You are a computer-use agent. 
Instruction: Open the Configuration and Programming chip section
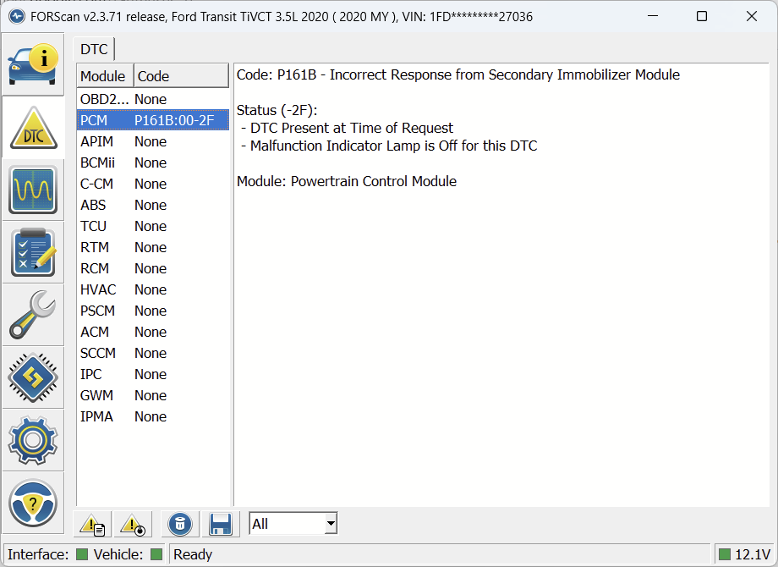33,378
